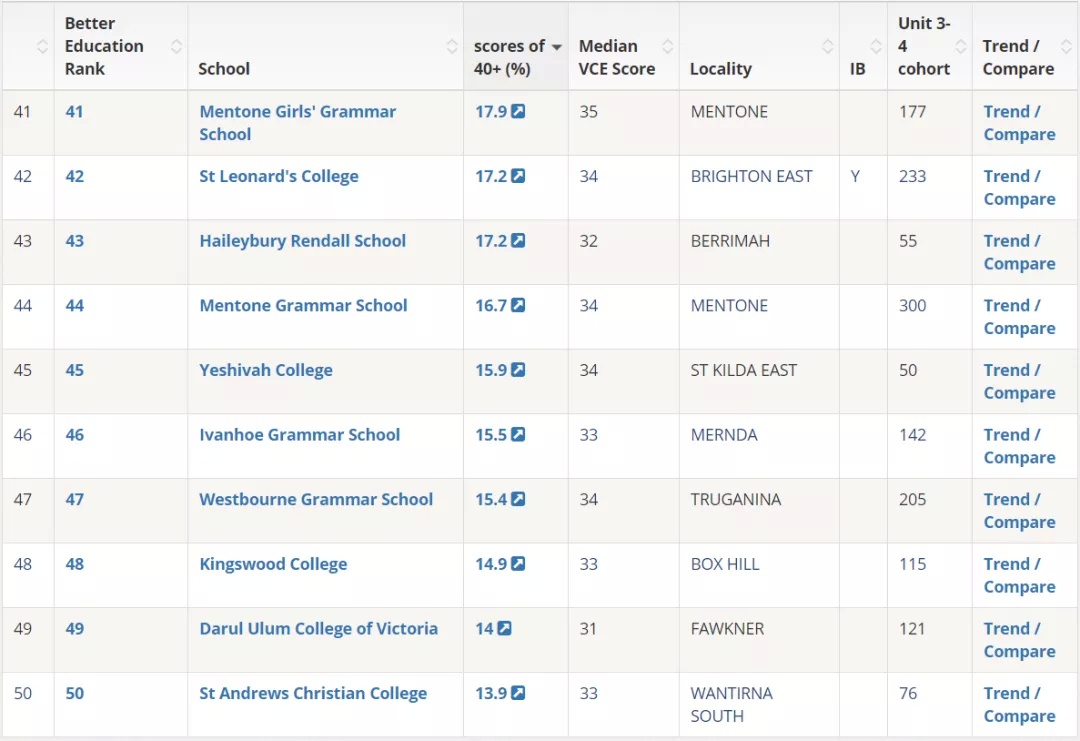Open Kingswood College link
Viewport: 1080px width, 741px height.
pos(273,564)
